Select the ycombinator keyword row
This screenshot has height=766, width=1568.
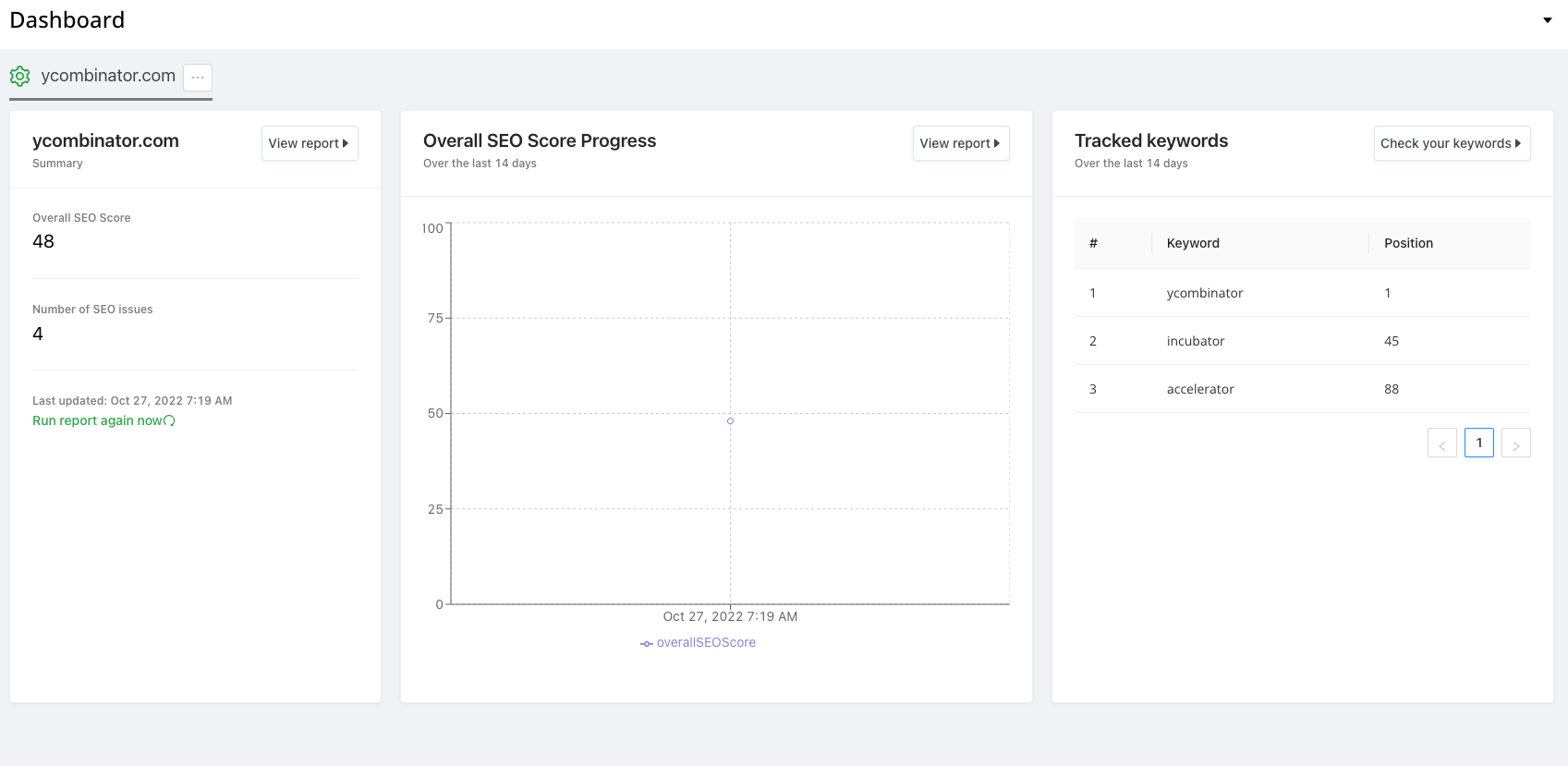[1303, 293]
